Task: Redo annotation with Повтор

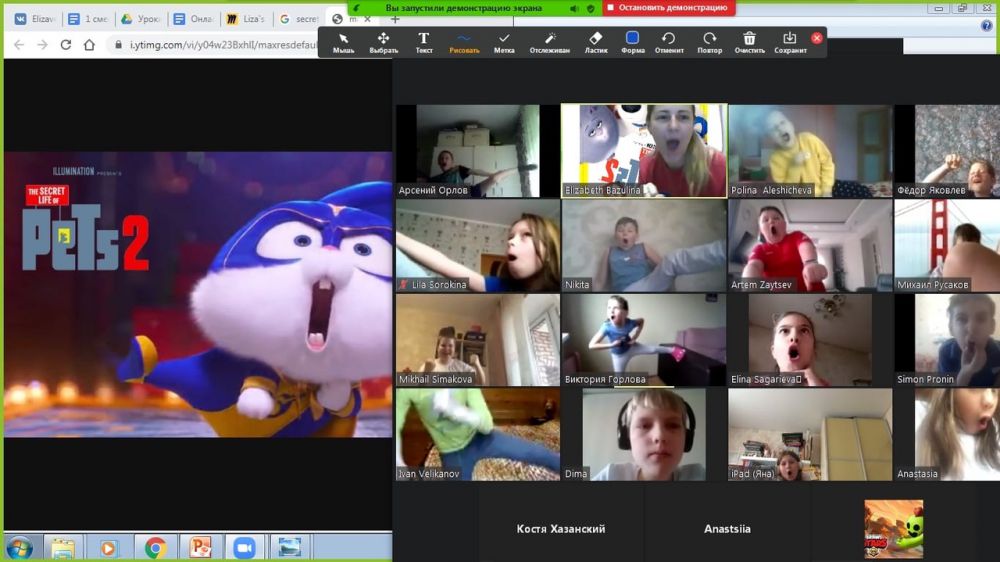Action: point(709,43)
